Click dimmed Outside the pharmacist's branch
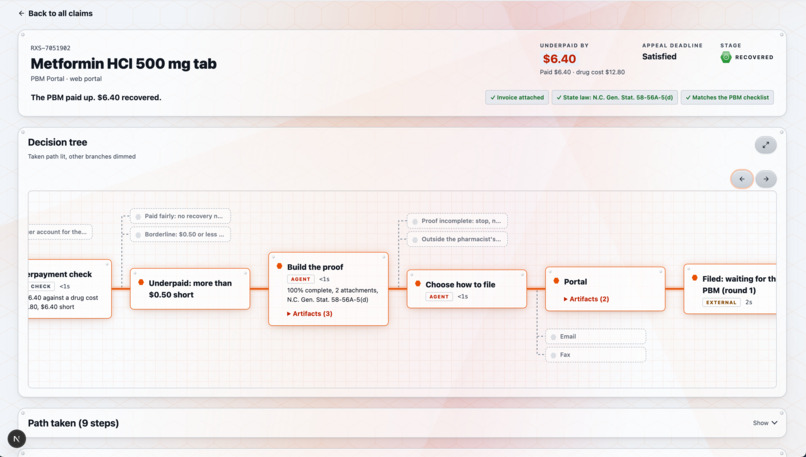806x457 pixels. click(x=457, y=239)
